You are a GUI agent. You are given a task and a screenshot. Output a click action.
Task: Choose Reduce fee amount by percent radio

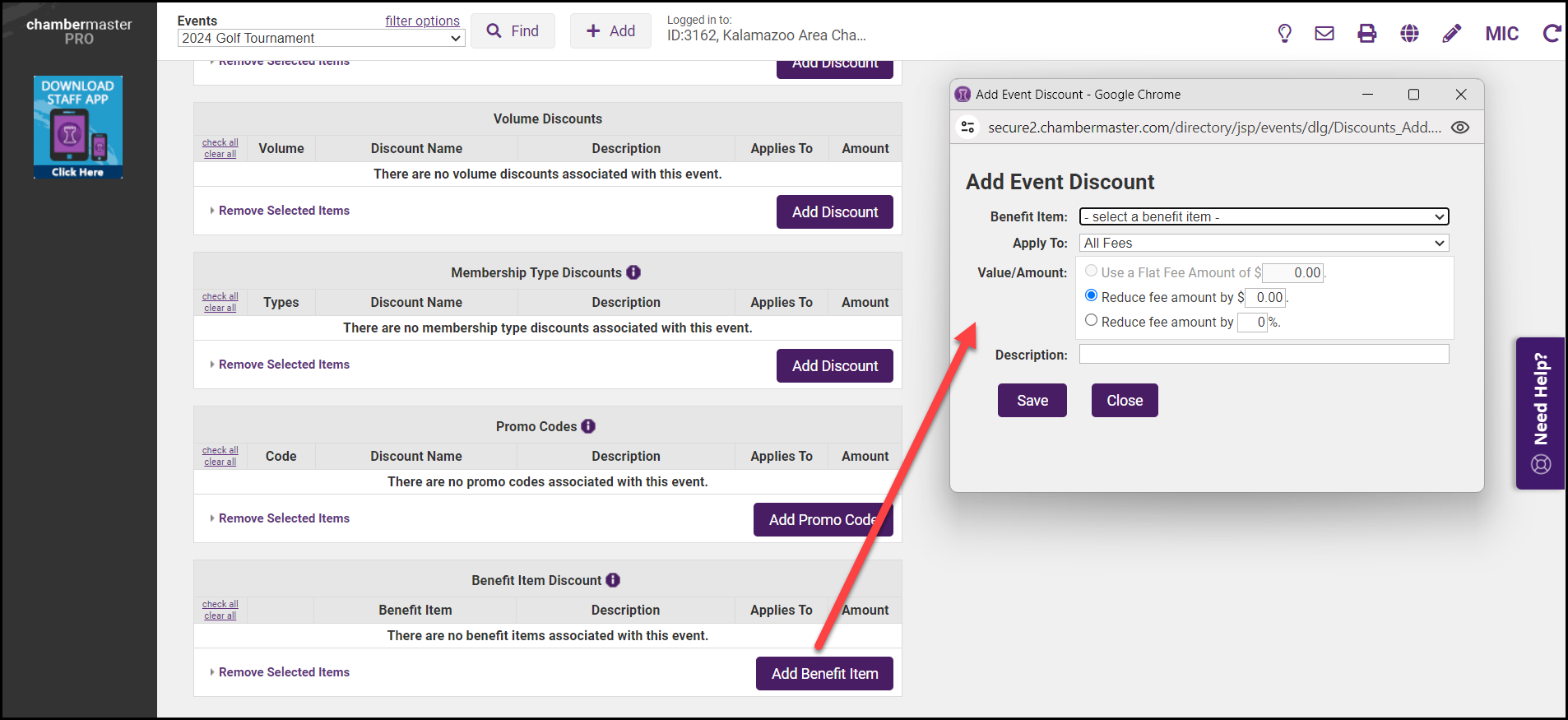(1091, 320)
